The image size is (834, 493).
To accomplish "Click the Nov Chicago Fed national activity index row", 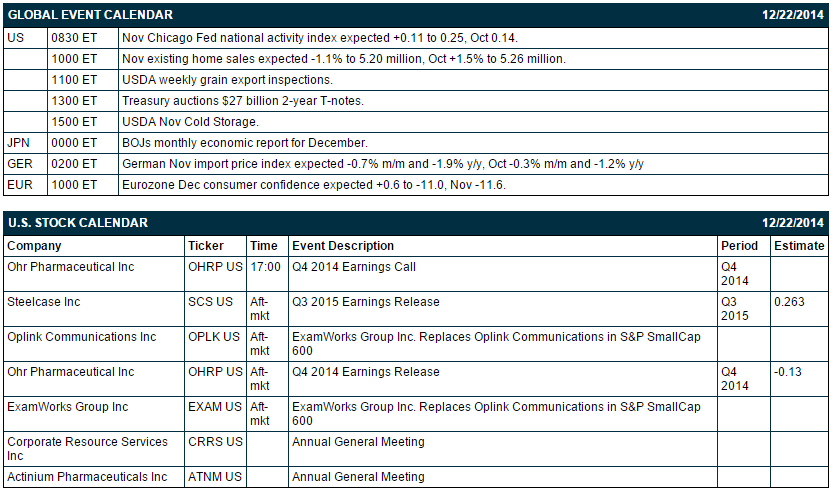I will 416,38.
